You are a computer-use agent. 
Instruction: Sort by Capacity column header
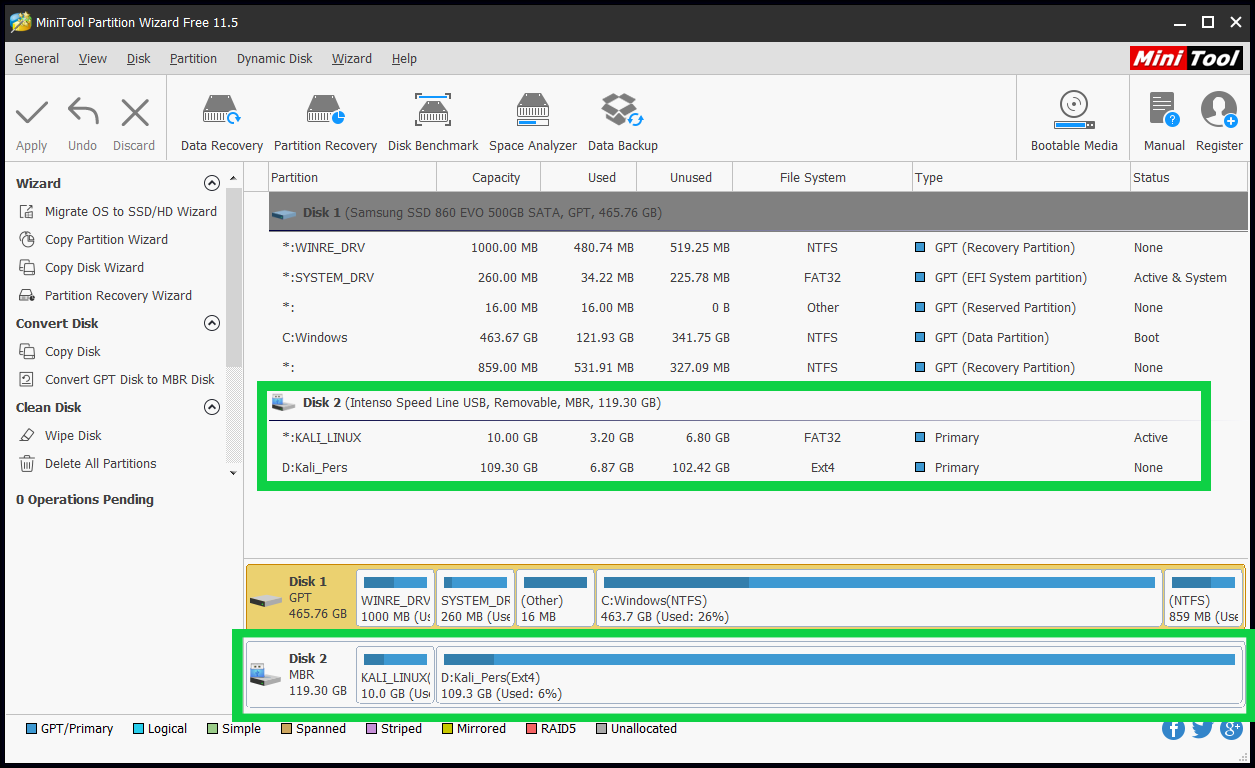489,177
